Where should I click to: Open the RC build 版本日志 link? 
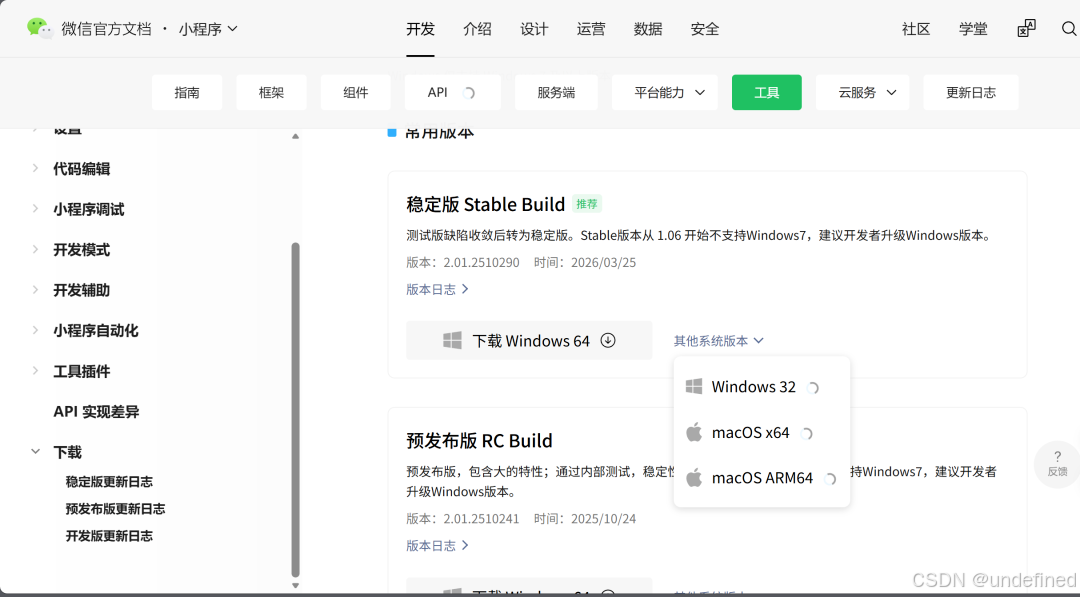click(x=437, y=545)
